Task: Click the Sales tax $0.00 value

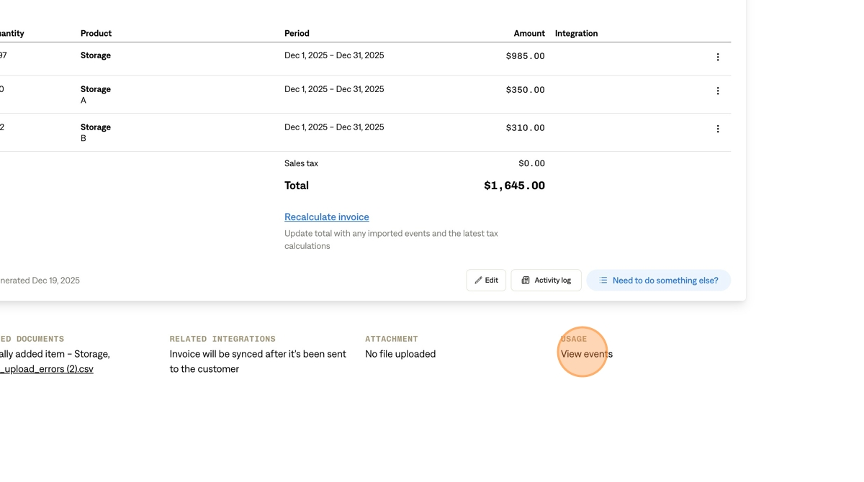Action: [x=531, y=163]
